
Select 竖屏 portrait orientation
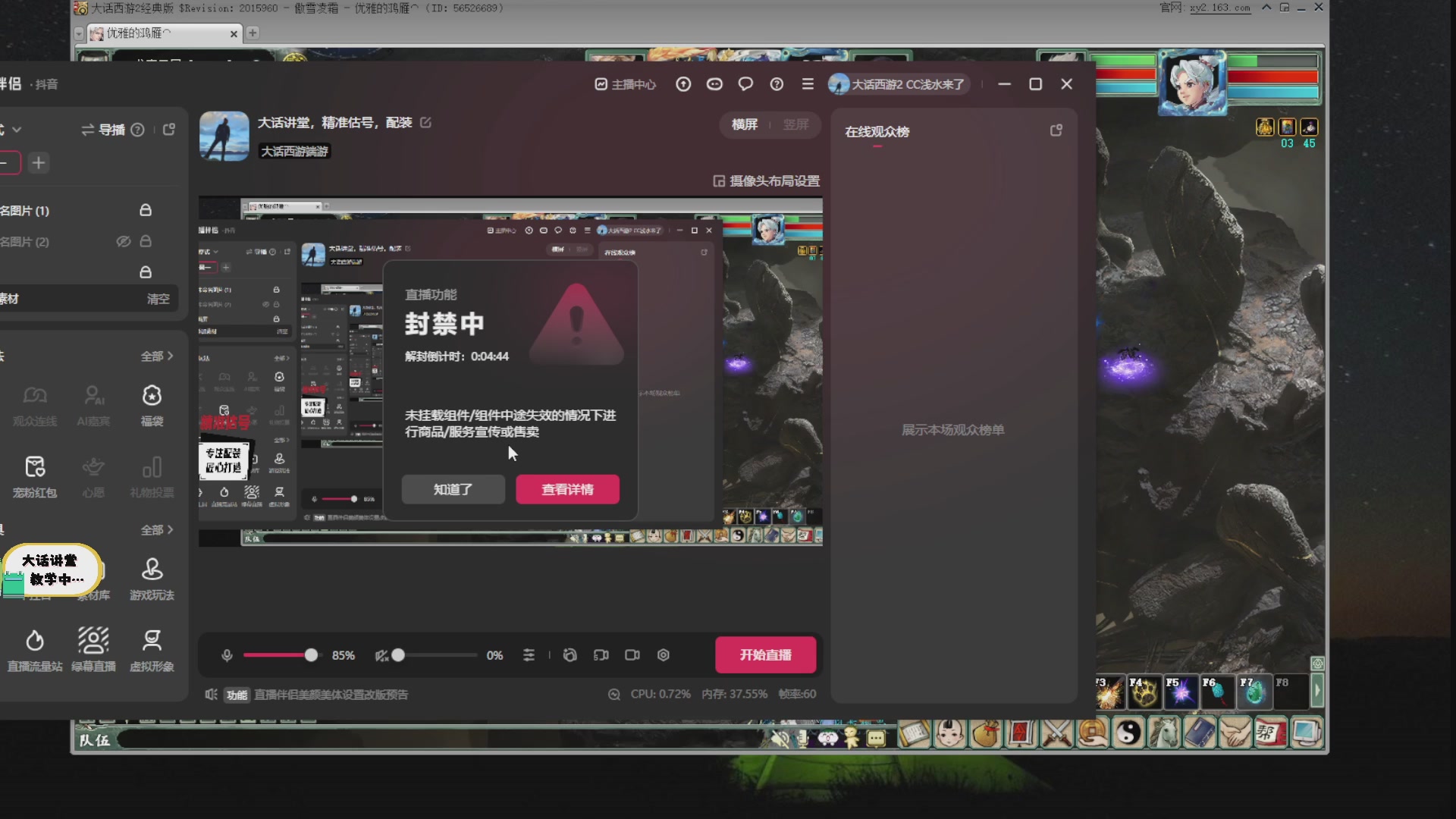tap(795, 124)
